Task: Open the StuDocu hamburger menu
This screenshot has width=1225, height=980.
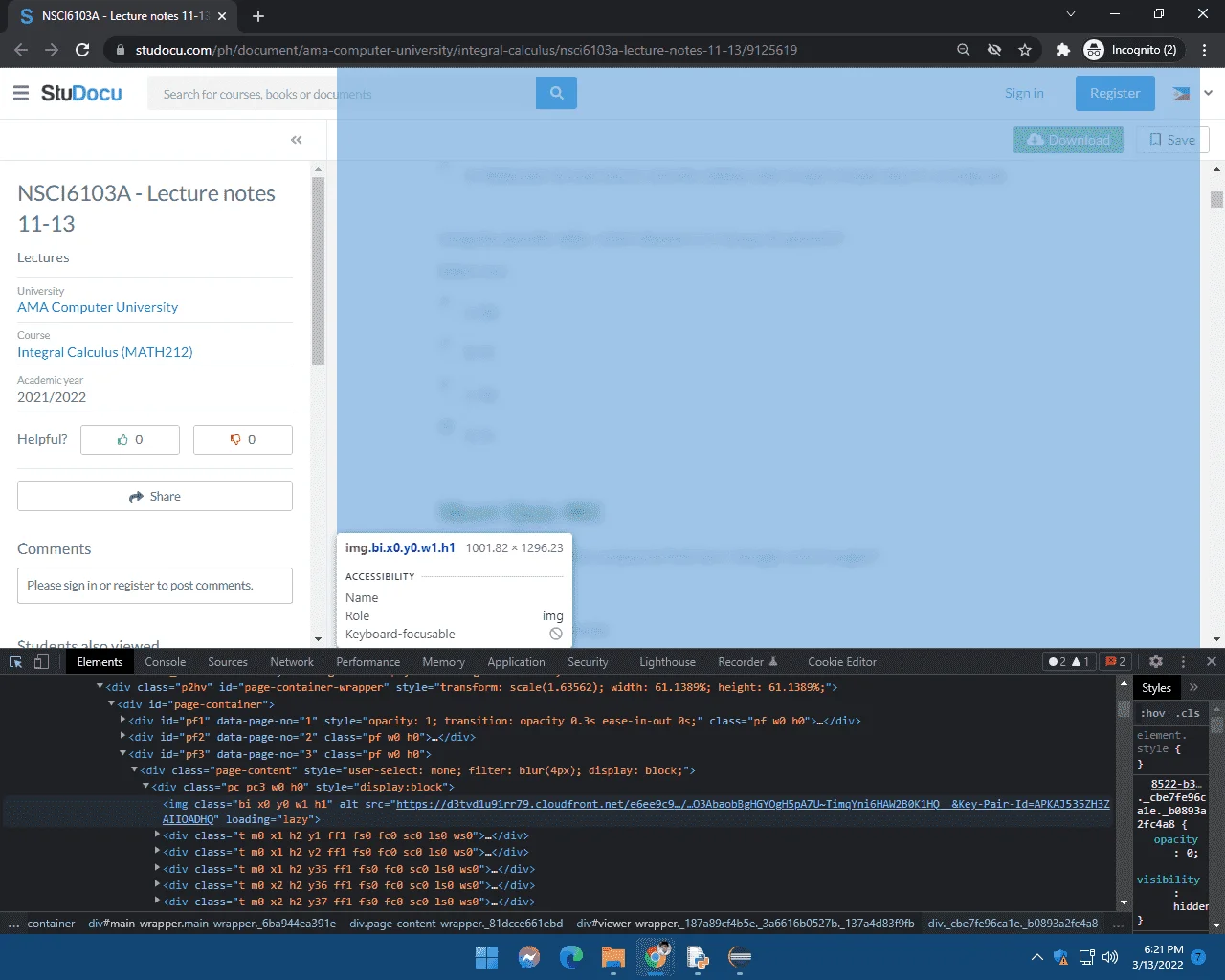Action: pos(21,93)
